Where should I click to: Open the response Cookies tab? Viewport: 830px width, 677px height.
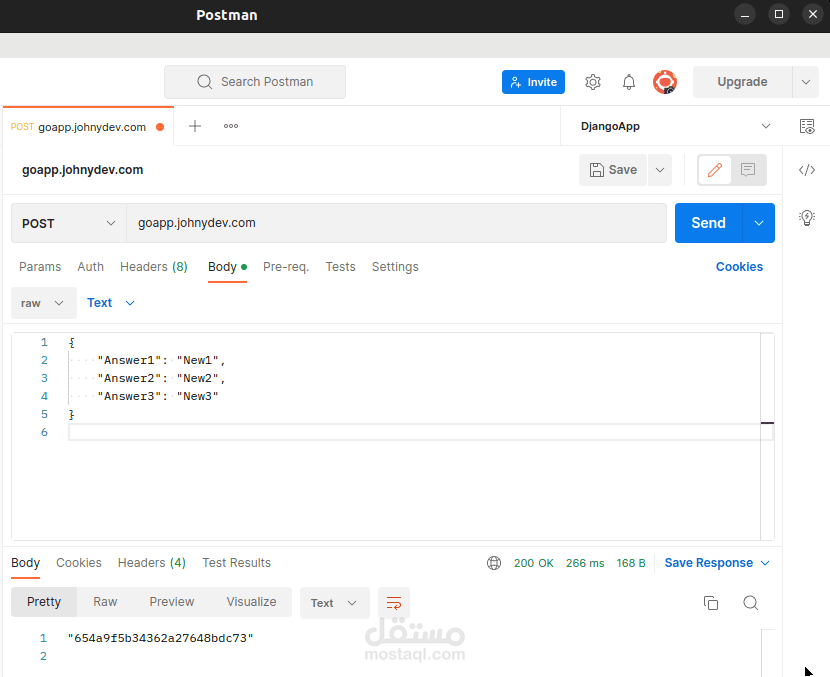(x=79, y=563)
